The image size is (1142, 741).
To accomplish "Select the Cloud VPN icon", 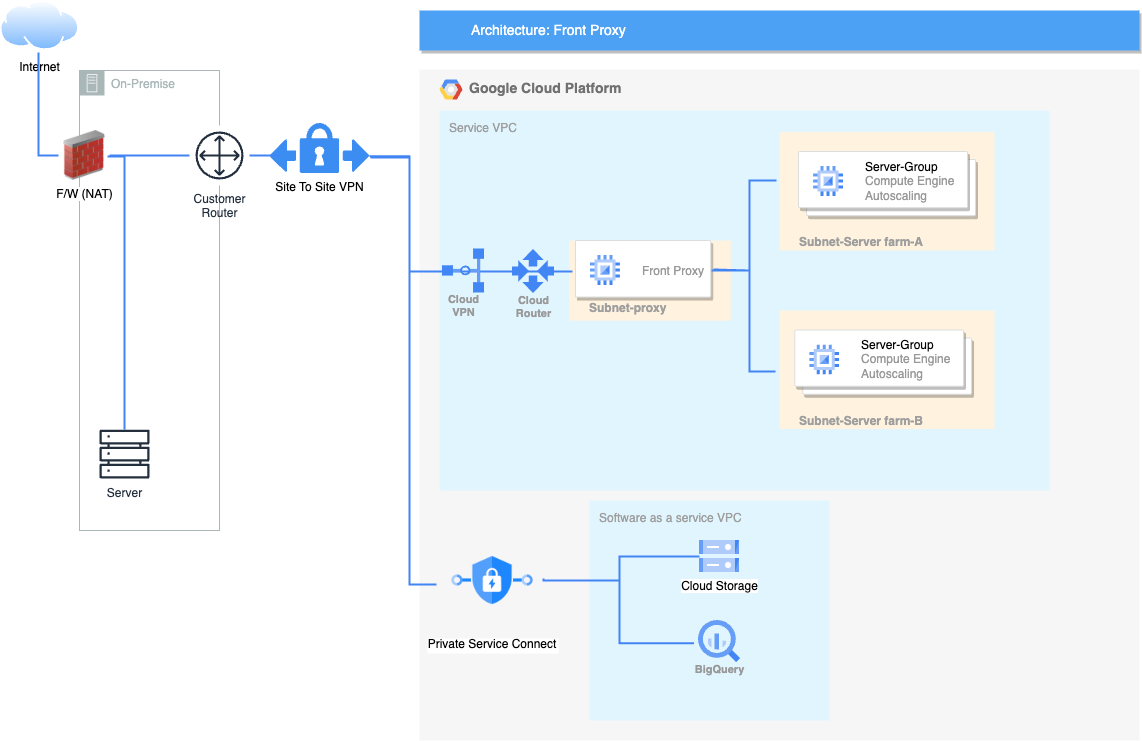I will point(463,270).
